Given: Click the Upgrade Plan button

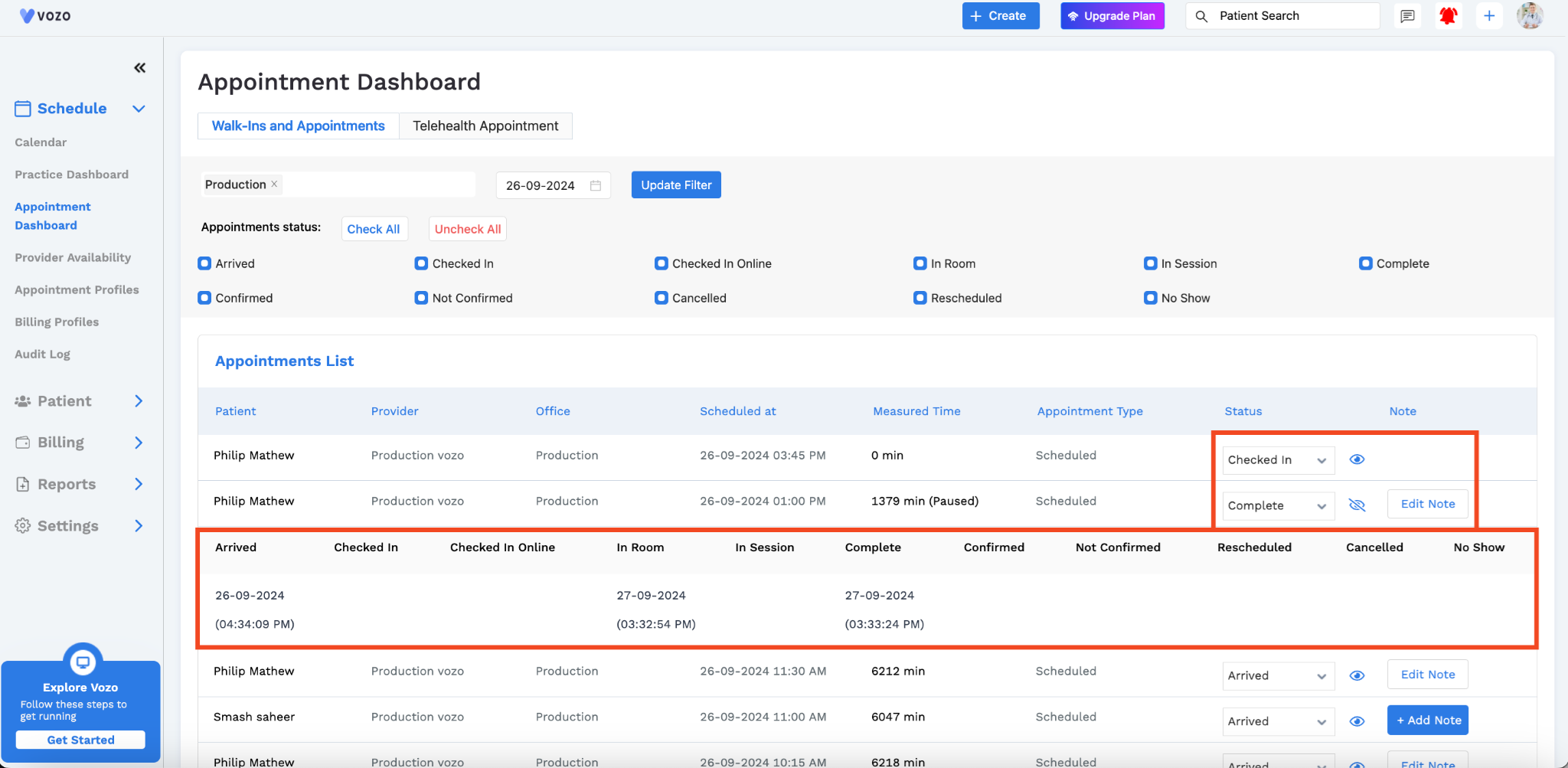Looking at the screenshot, I should point(1112,16).
